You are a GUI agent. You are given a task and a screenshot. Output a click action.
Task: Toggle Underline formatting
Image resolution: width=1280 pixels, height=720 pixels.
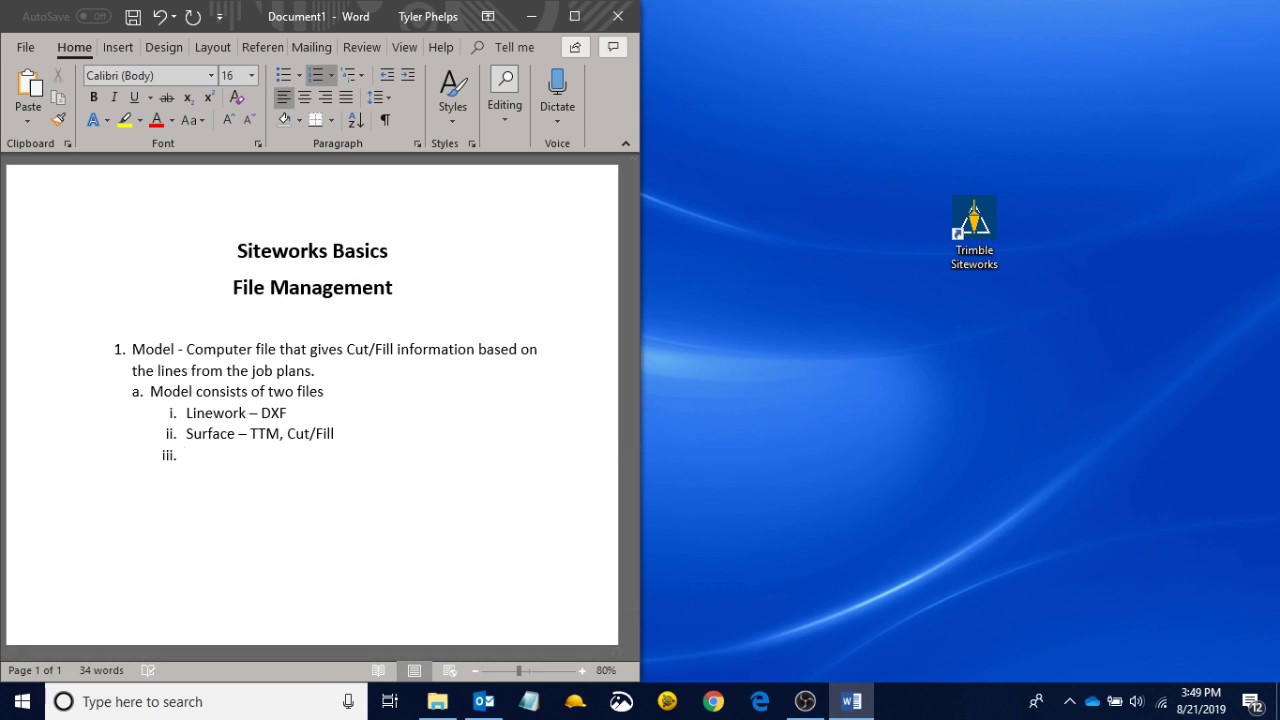(x=134, y=98)
